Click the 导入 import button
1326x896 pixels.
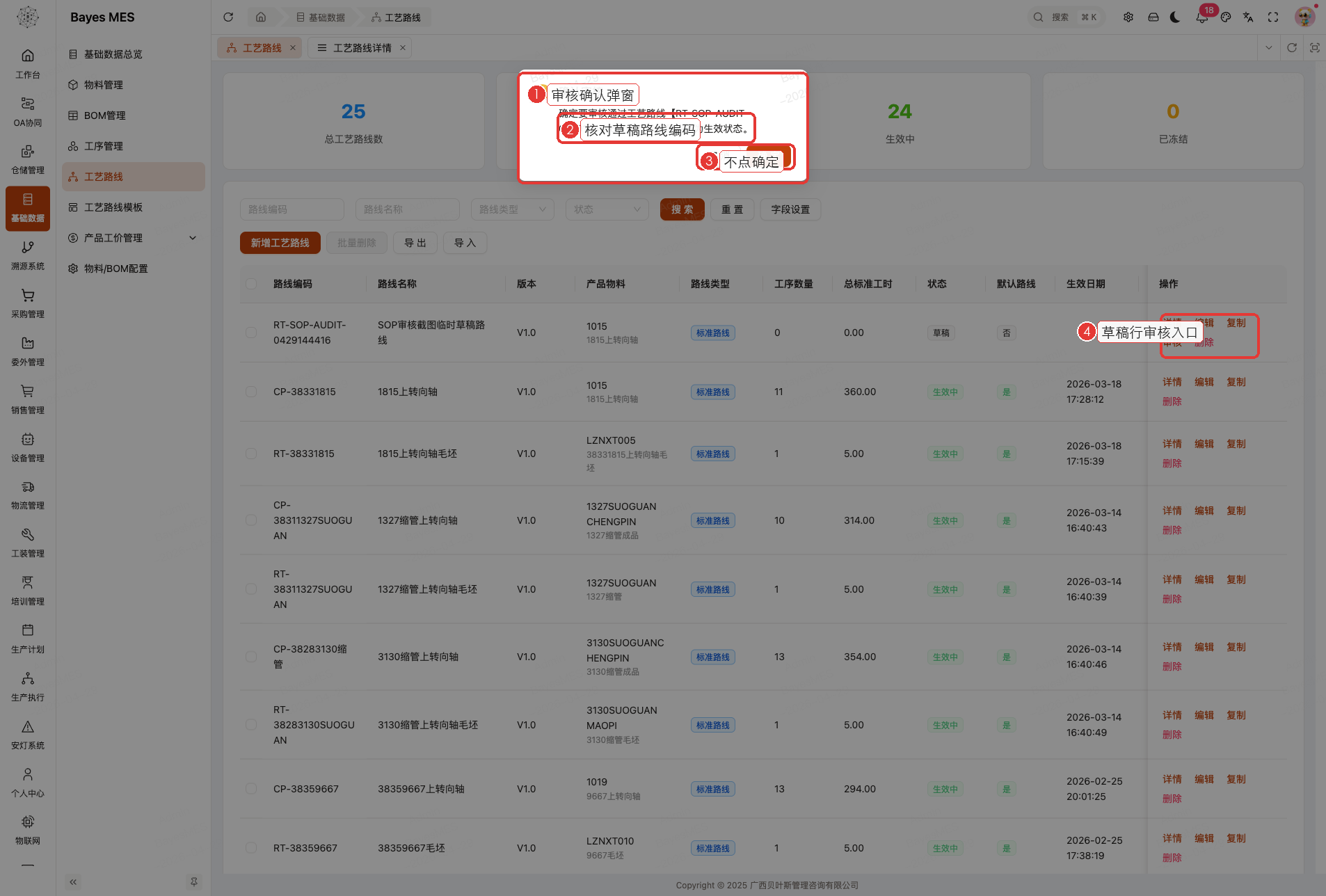465,243
